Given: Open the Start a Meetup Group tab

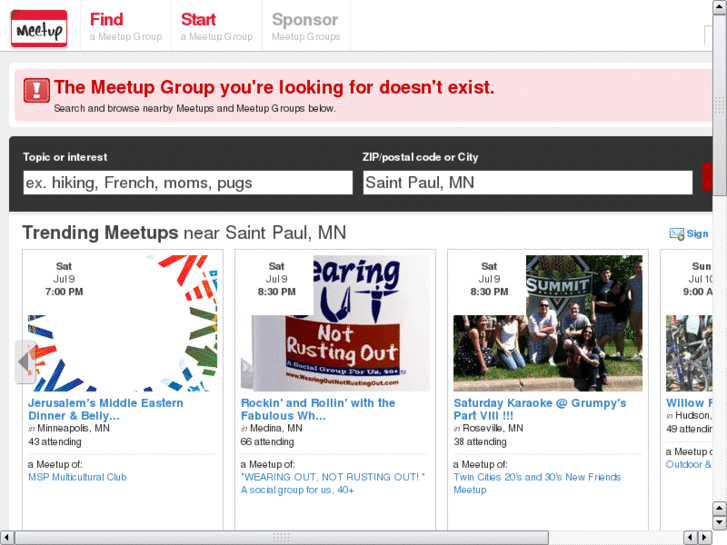Looking at the screenshot, I should tap(216, 27).
